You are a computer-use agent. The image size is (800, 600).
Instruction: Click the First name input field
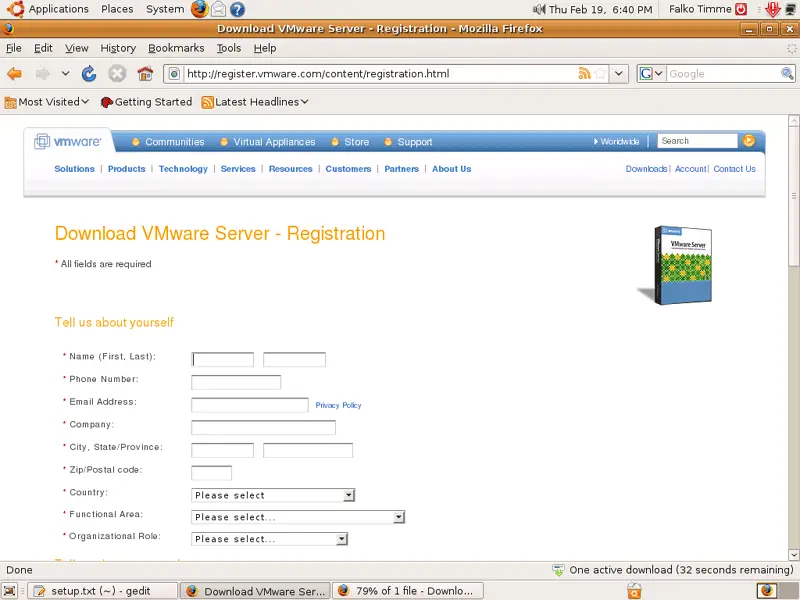tap(222, 360)
